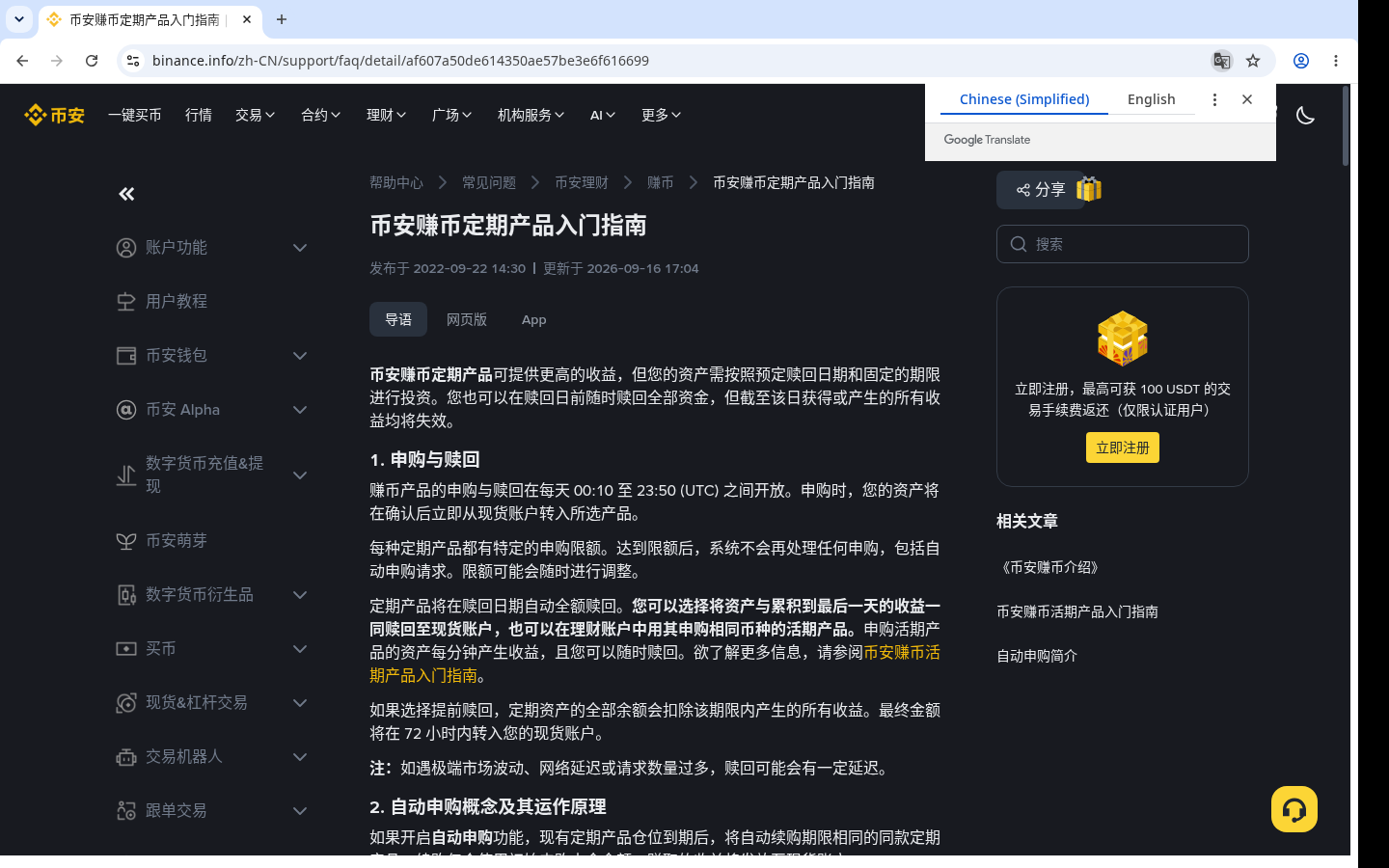Select 导语 tab
The width and height of the screenshot is (1389, 868).
pos(398,319)
